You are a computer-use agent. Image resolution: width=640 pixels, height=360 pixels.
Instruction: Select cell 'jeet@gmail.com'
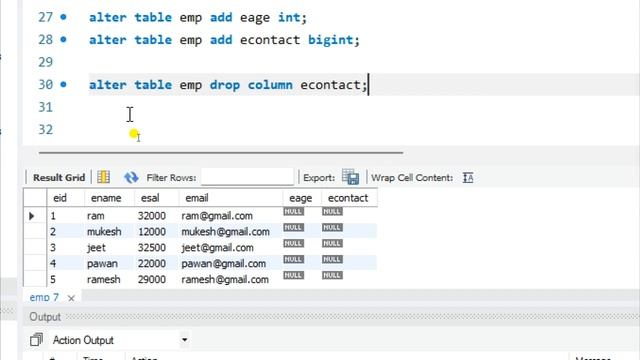(x=218, y=247)
